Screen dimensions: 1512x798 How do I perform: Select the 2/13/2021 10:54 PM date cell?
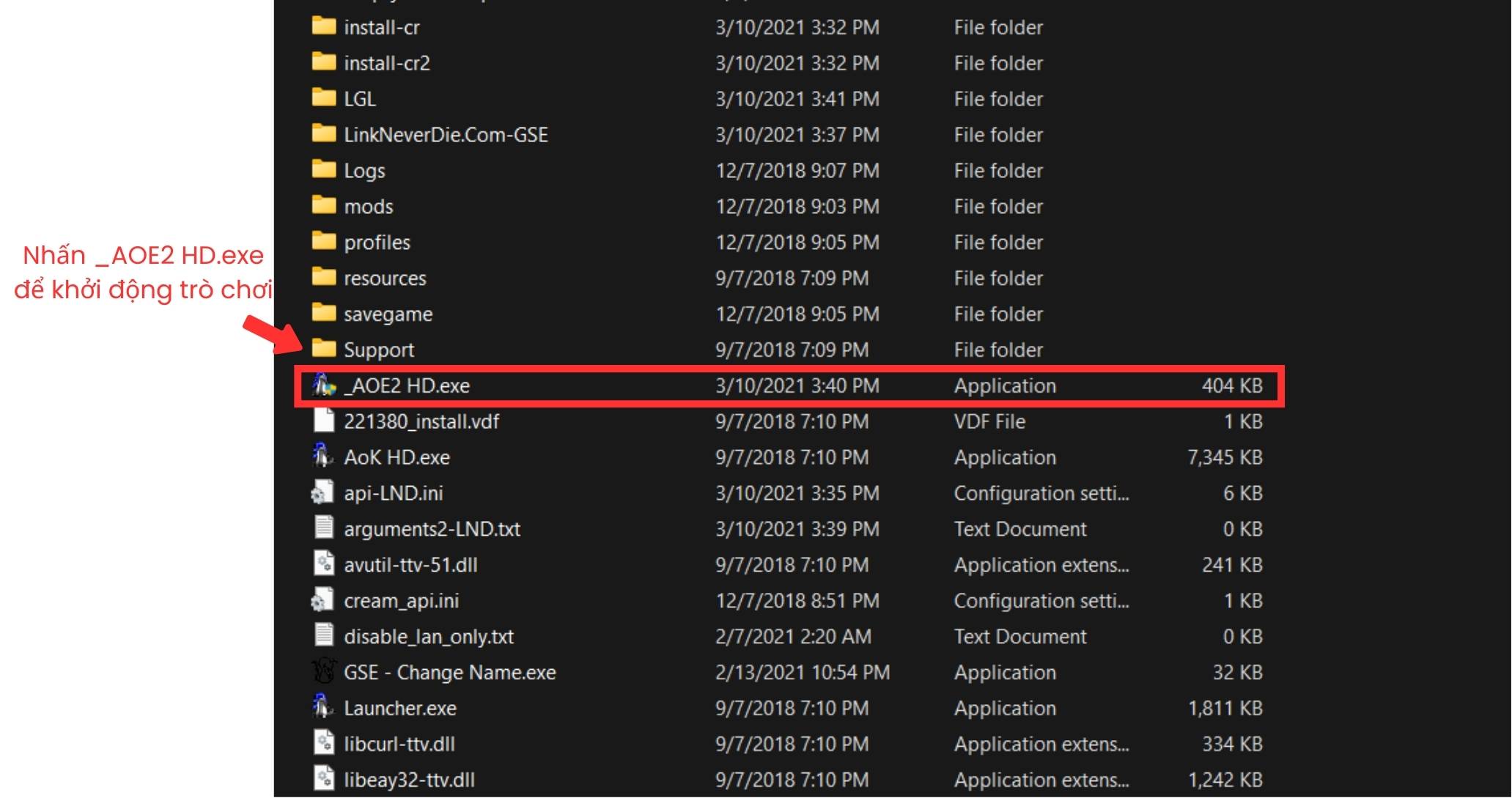tap(803, 673)
